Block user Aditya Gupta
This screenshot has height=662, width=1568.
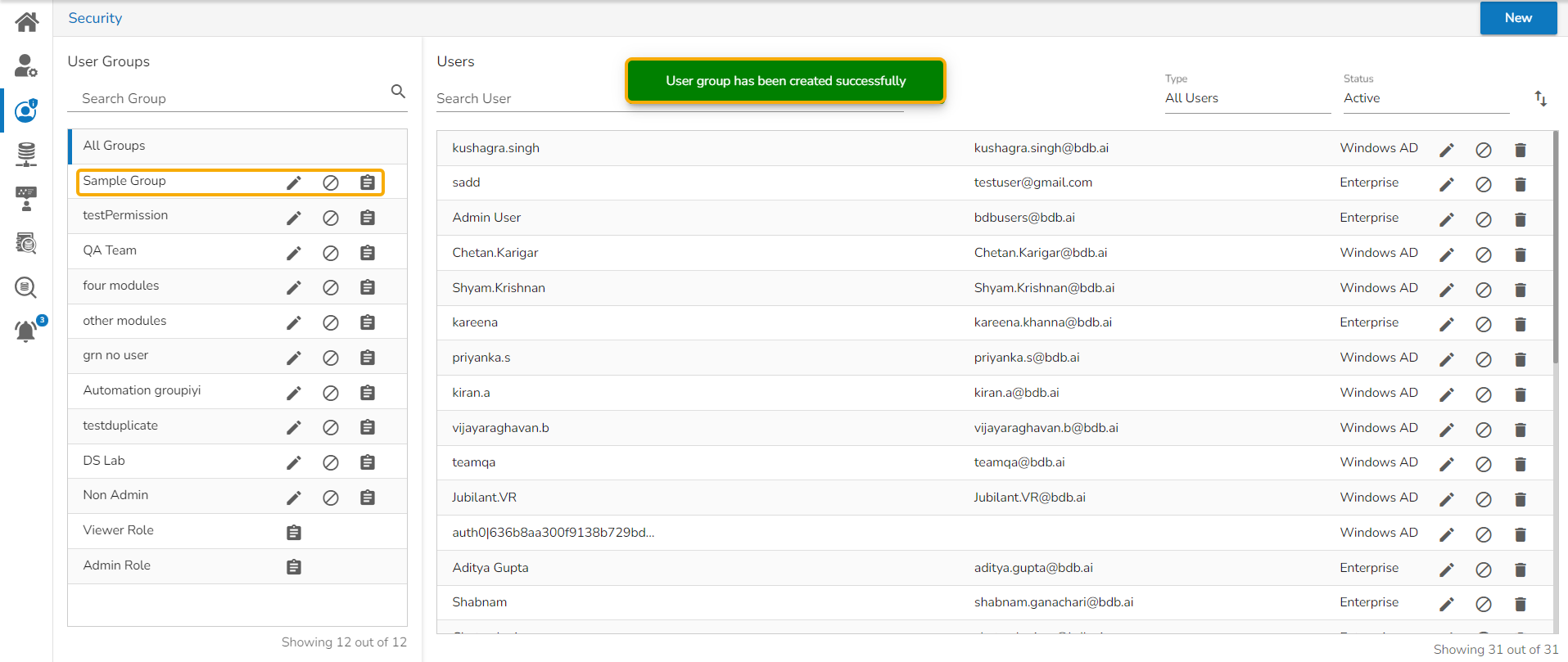pos(1484,570)
